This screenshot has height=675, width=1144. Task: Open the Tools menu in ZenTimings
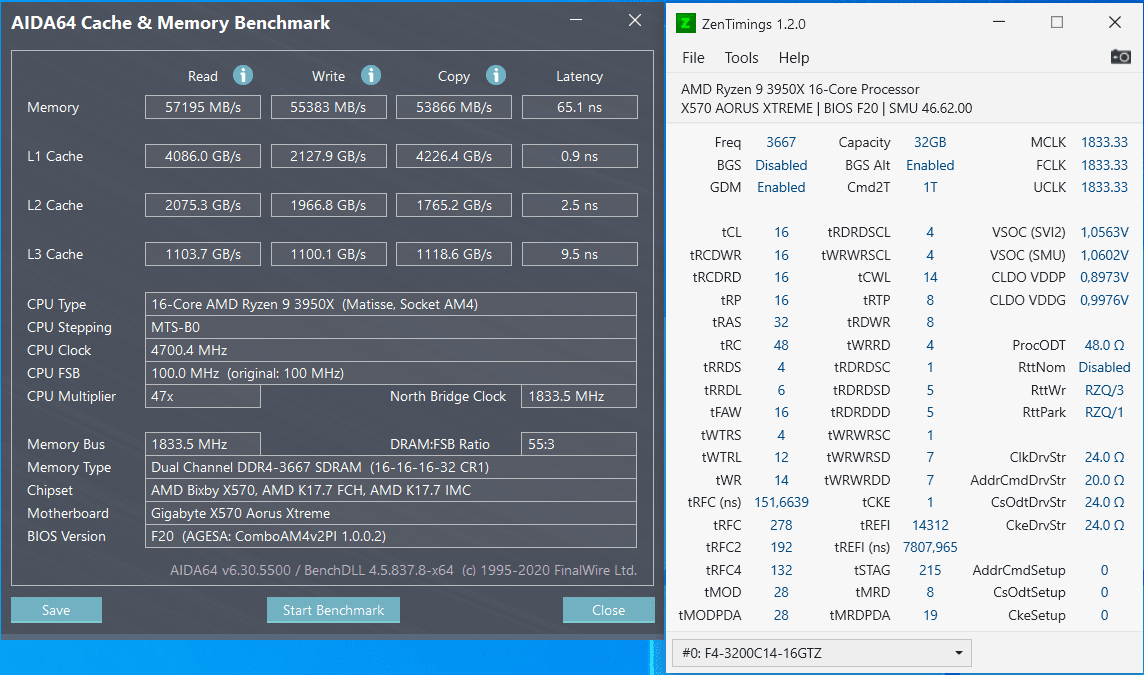[x=741, y=58]
